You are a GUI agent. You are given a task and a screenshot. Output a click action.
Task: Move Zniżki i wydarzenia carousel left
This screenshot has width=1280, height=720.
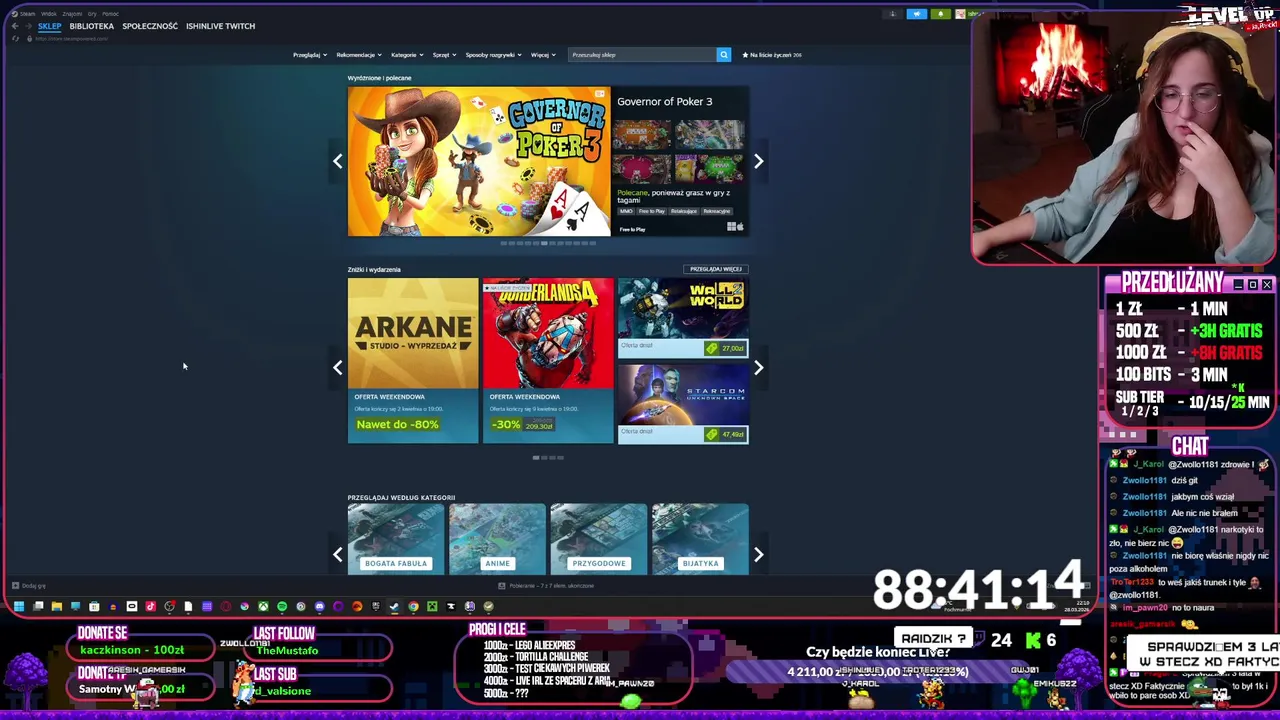click(x=338, y=368)
